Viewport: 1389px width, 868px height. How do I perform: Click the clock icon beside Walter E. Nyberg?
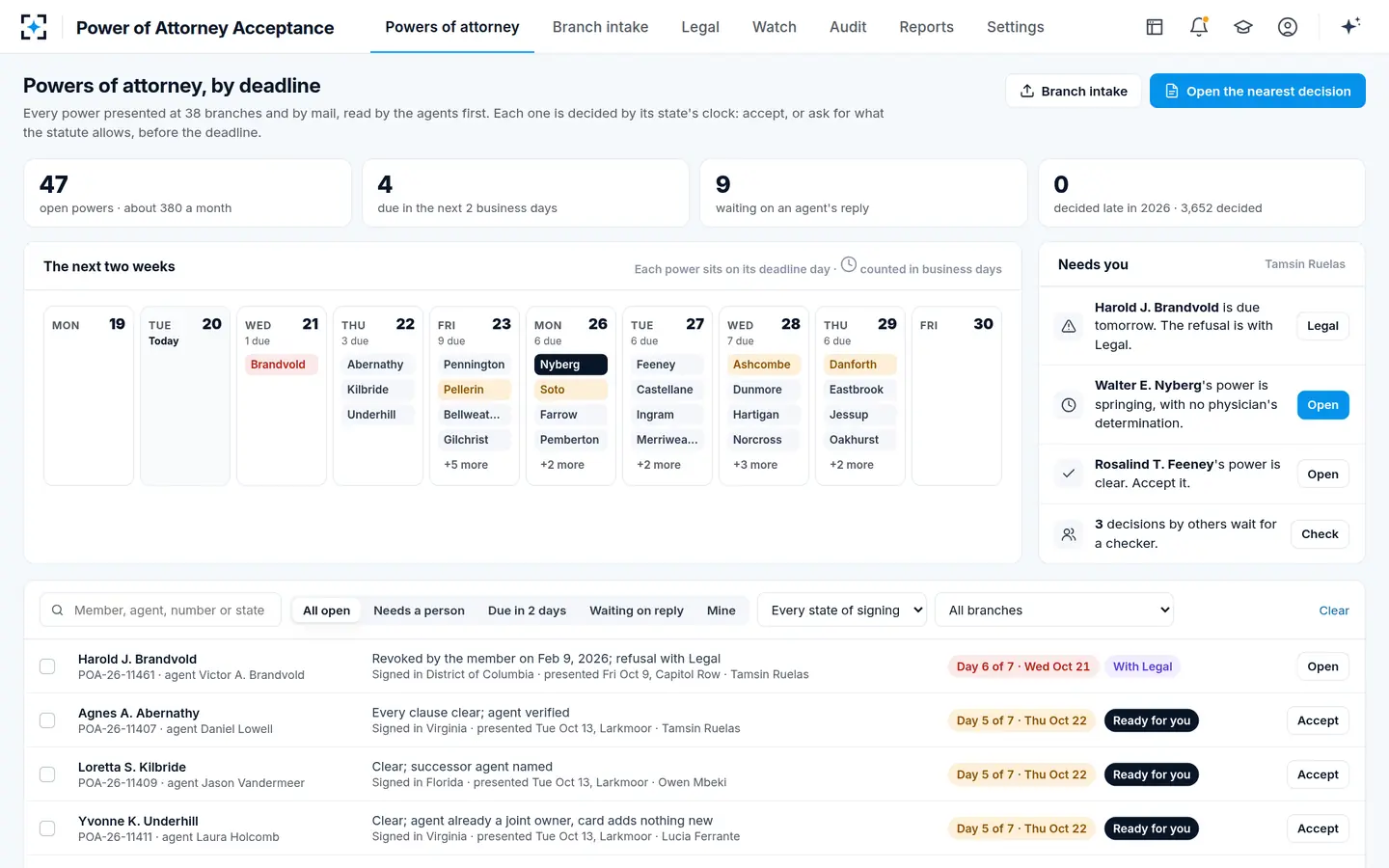(1069, 405)
